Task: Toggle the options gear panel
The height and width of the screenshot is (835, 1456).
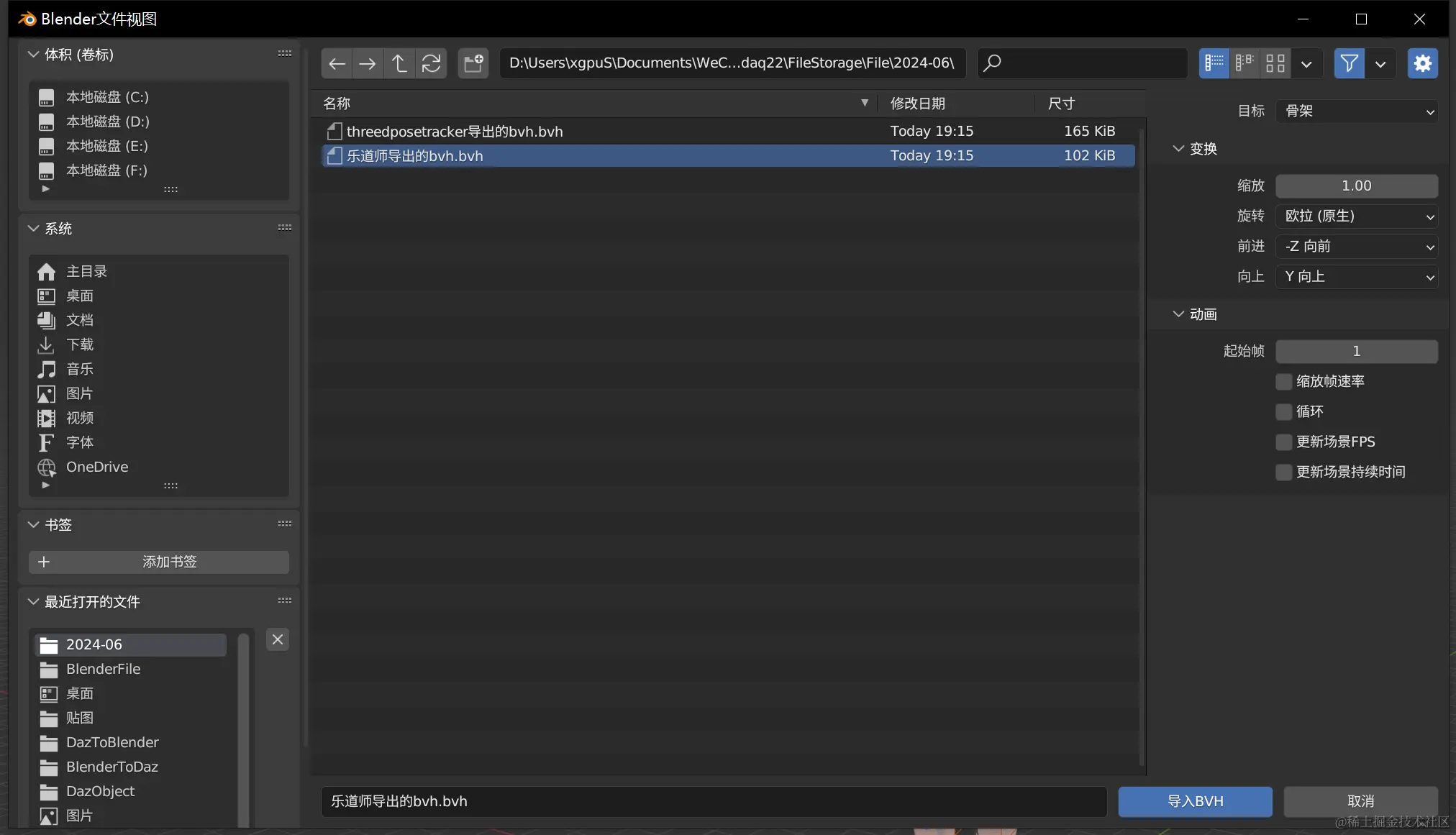Action: pos(1422,63)
